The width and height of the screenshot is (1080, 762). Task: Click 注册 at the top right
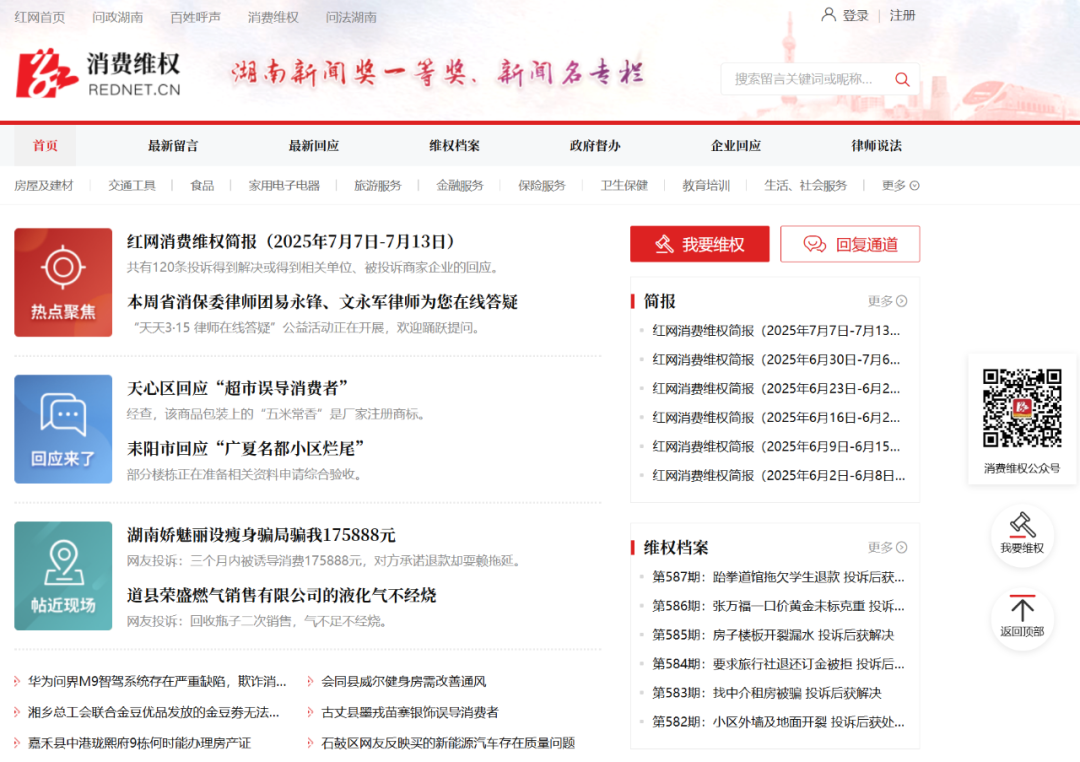tap(902, 15)
